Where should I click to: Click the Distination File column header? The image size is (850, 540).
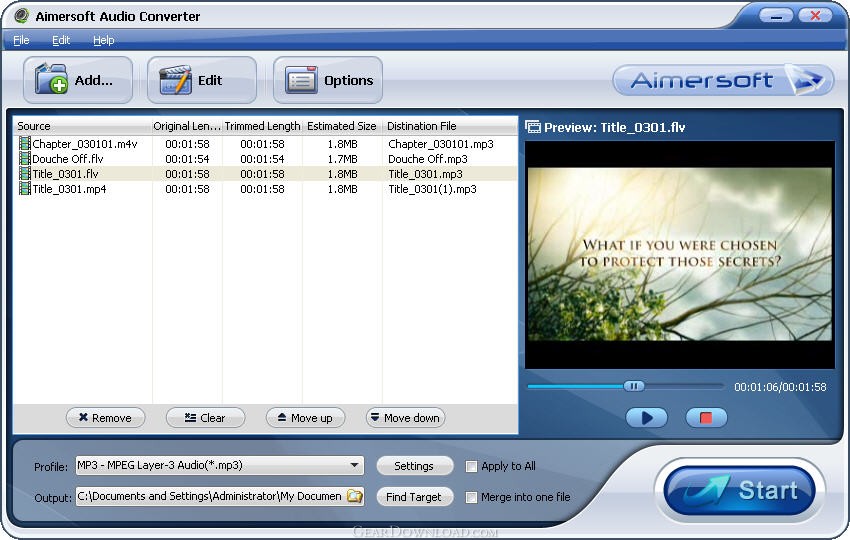(x=450, y=126)
